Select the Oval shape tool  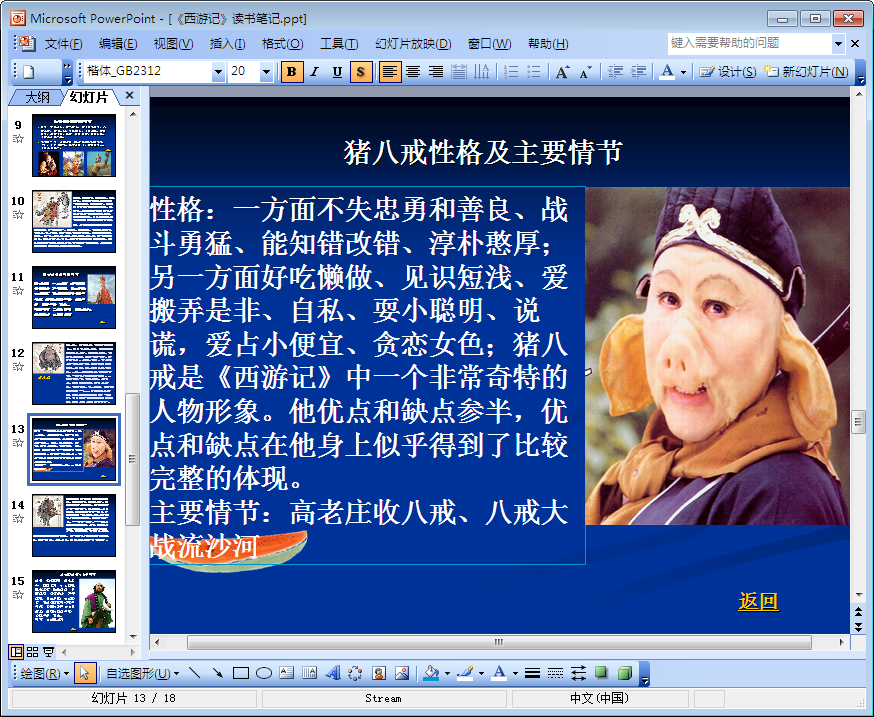(x=264, y=673)
